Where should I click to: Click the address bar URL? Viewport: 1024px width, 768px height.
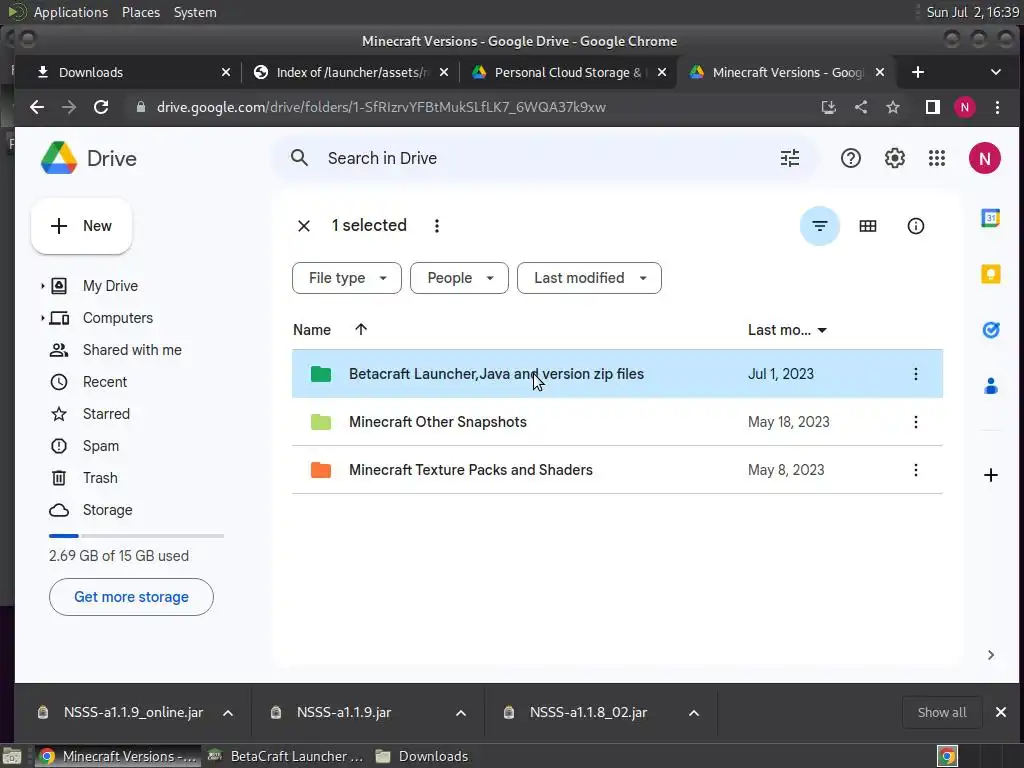point(381,107)
